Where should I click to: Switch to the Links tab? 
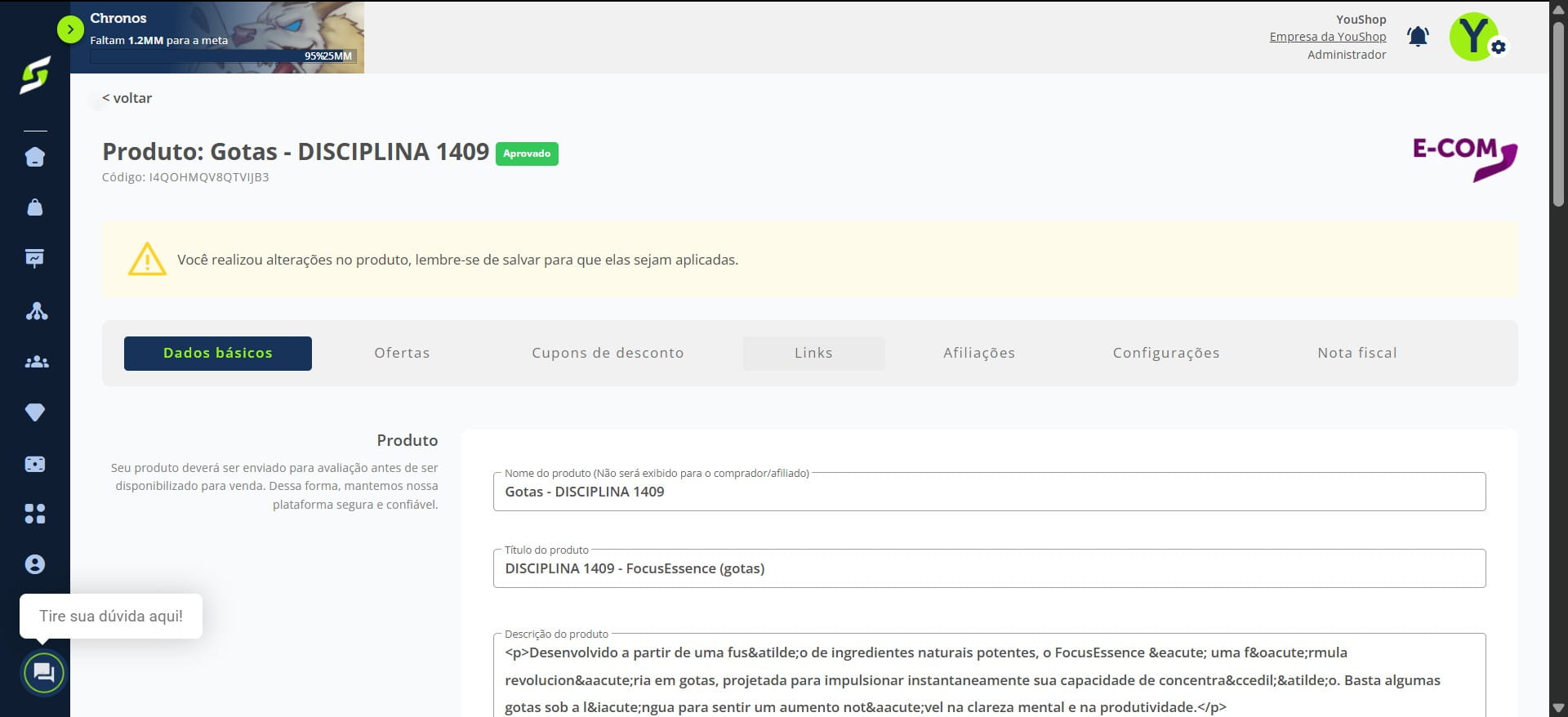[x=813, y=353]
